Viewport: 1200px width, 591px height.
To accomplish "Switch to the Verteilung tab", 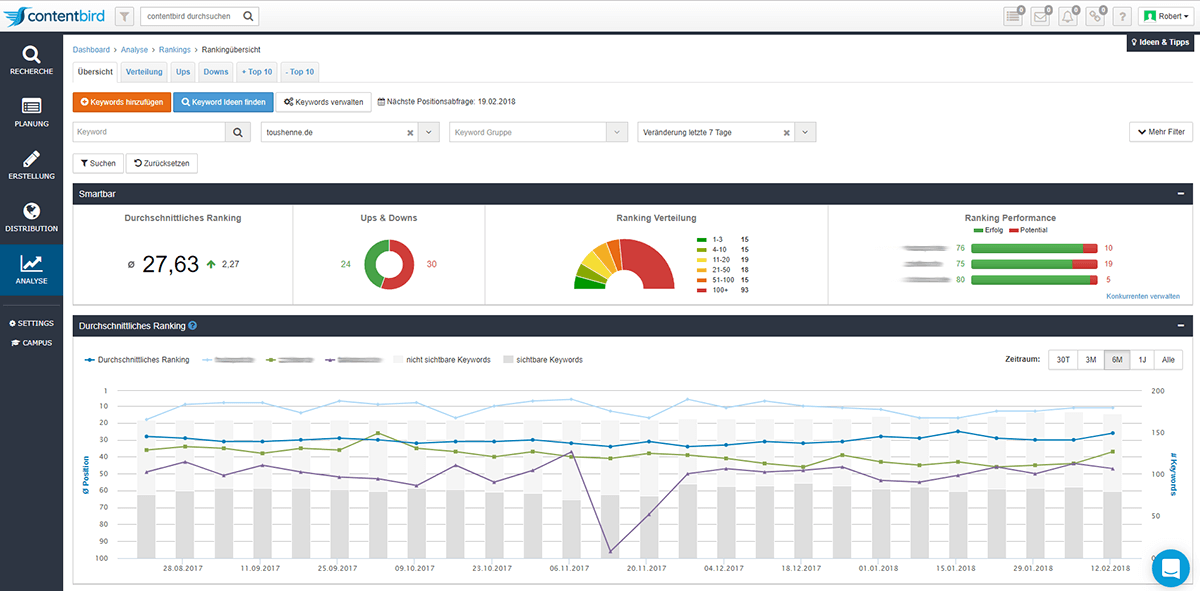I will (x=144, y=72).
